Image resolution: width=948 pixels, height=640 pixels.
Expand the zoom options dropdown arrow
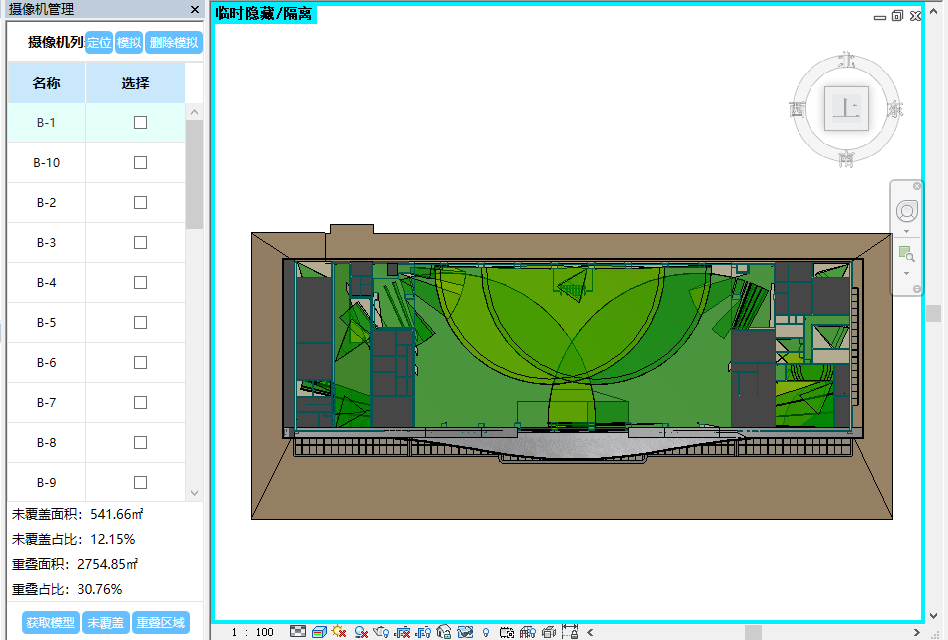[x=906, y=273]
